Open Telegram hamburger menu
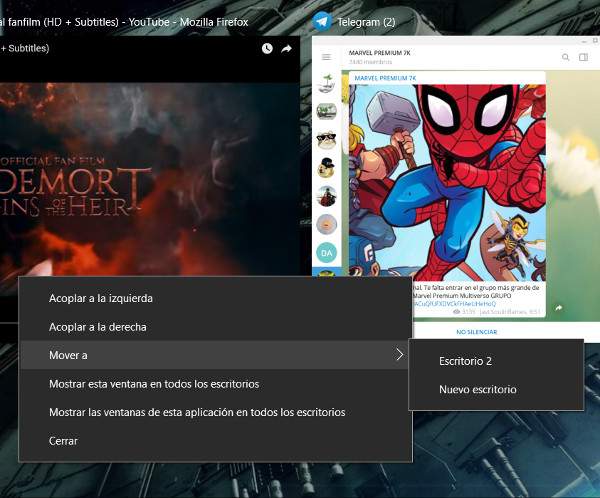The image size is (600, 498). 326,57
